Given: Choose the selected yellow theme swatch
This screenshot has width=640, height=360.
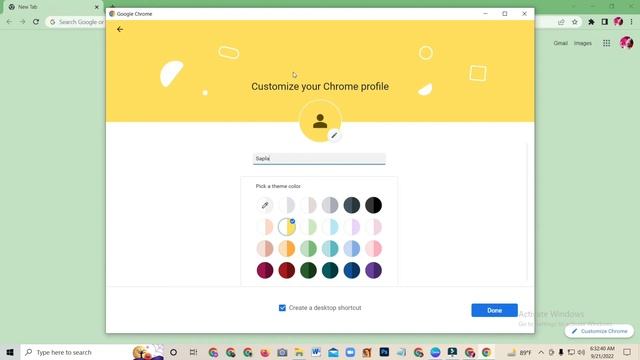Looking at the screenshot, I should [287, 227].
